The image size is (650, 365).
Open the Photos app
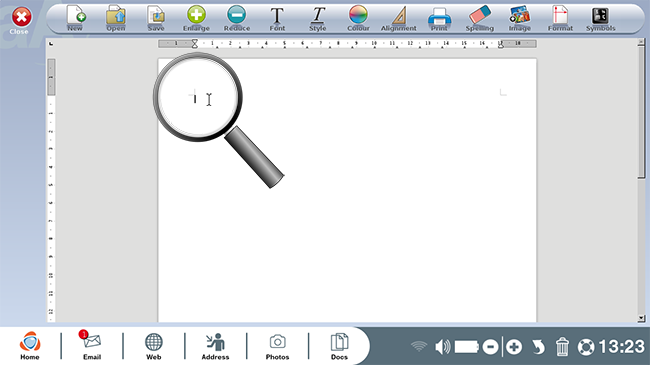277,346
